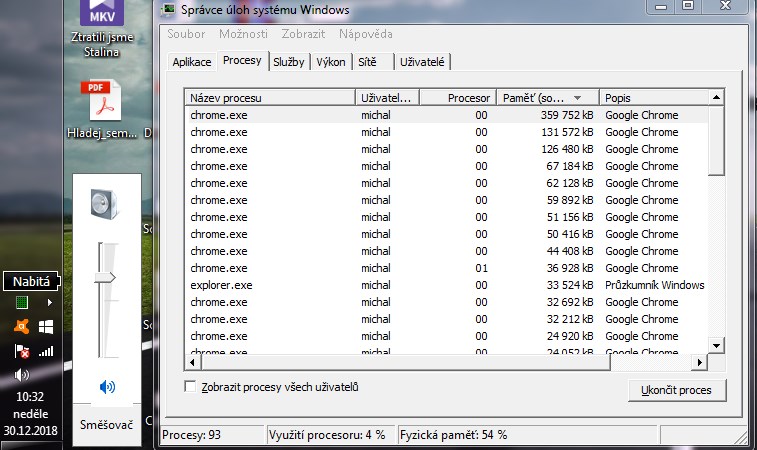The image size is (757, 450).
Task: Sort by Název procesu column header
Action: (270, 98)
